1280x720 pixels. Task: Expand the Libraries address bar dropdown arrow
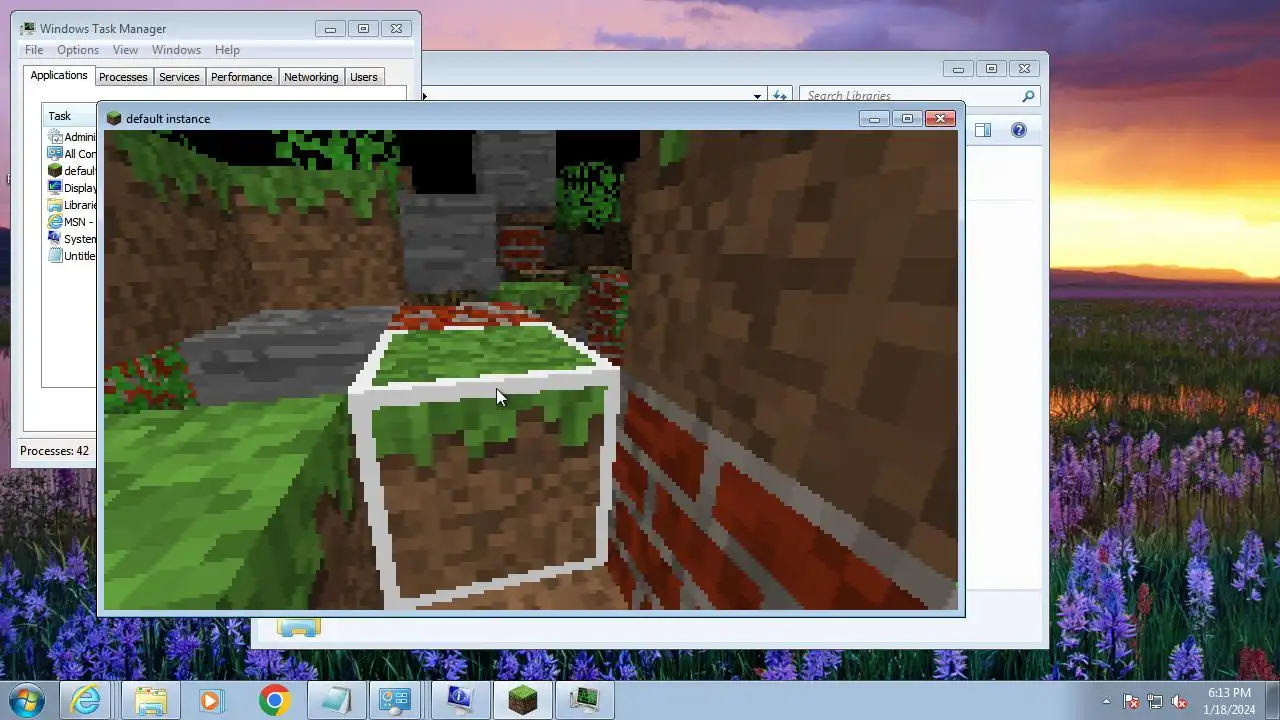click(x=757, y=96)
